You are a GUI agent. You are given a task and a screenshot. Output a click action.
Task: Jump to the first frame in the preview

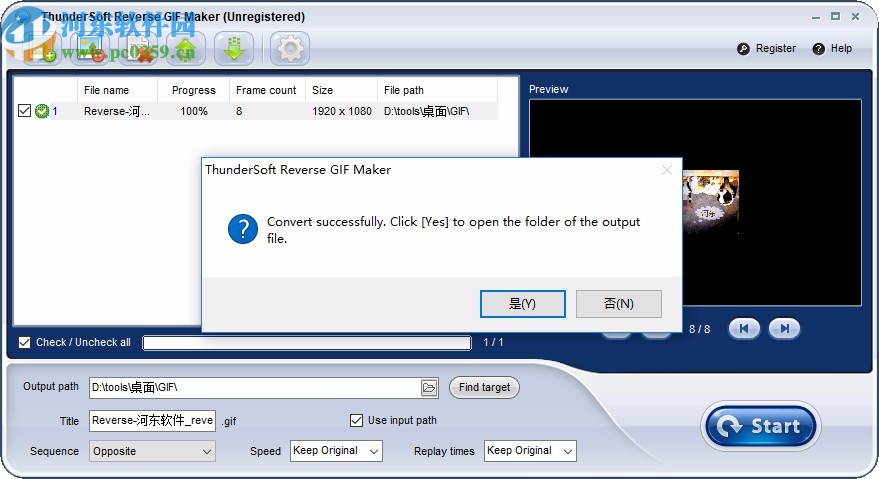(744, 329)
